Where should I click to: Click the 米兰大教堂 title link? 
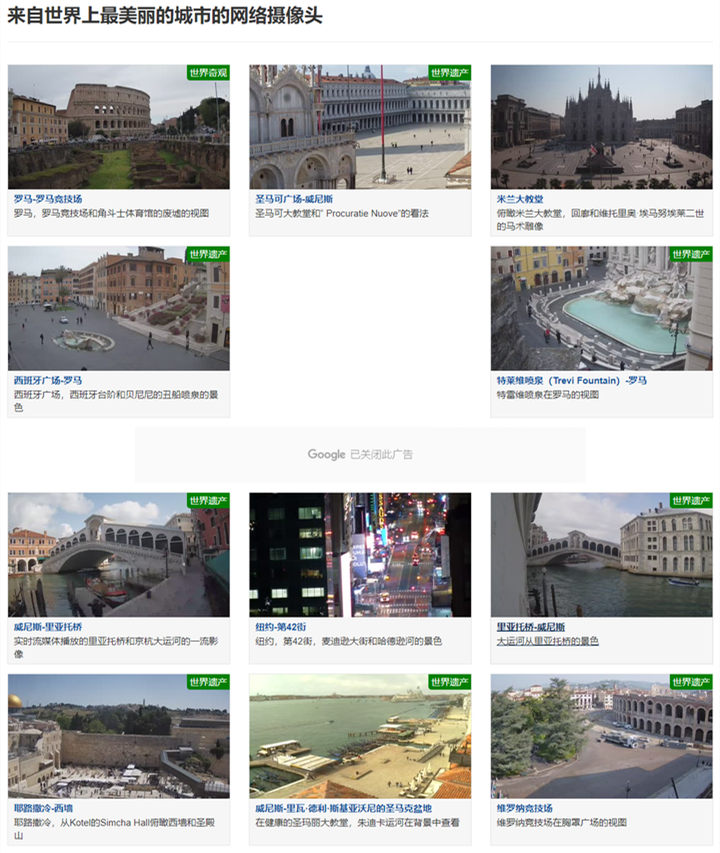click(x=520, y=199)
